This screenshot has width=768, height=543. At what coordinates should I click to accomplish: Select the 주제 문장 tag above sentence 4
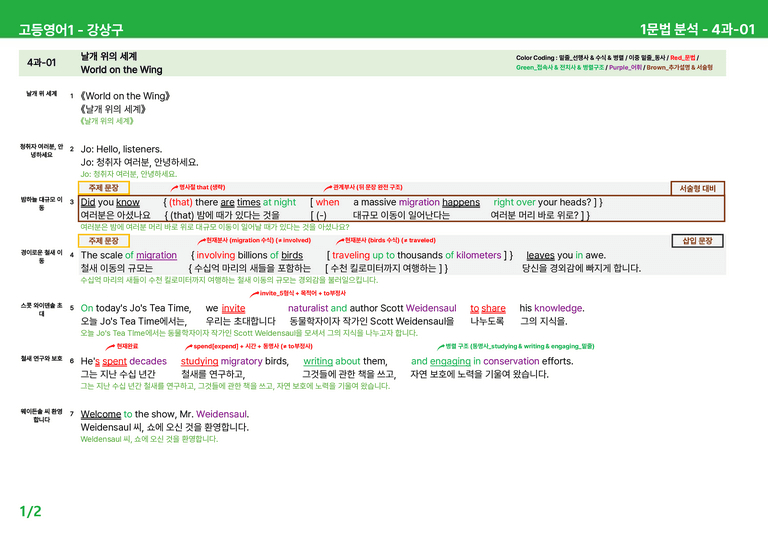coord(104,240)
